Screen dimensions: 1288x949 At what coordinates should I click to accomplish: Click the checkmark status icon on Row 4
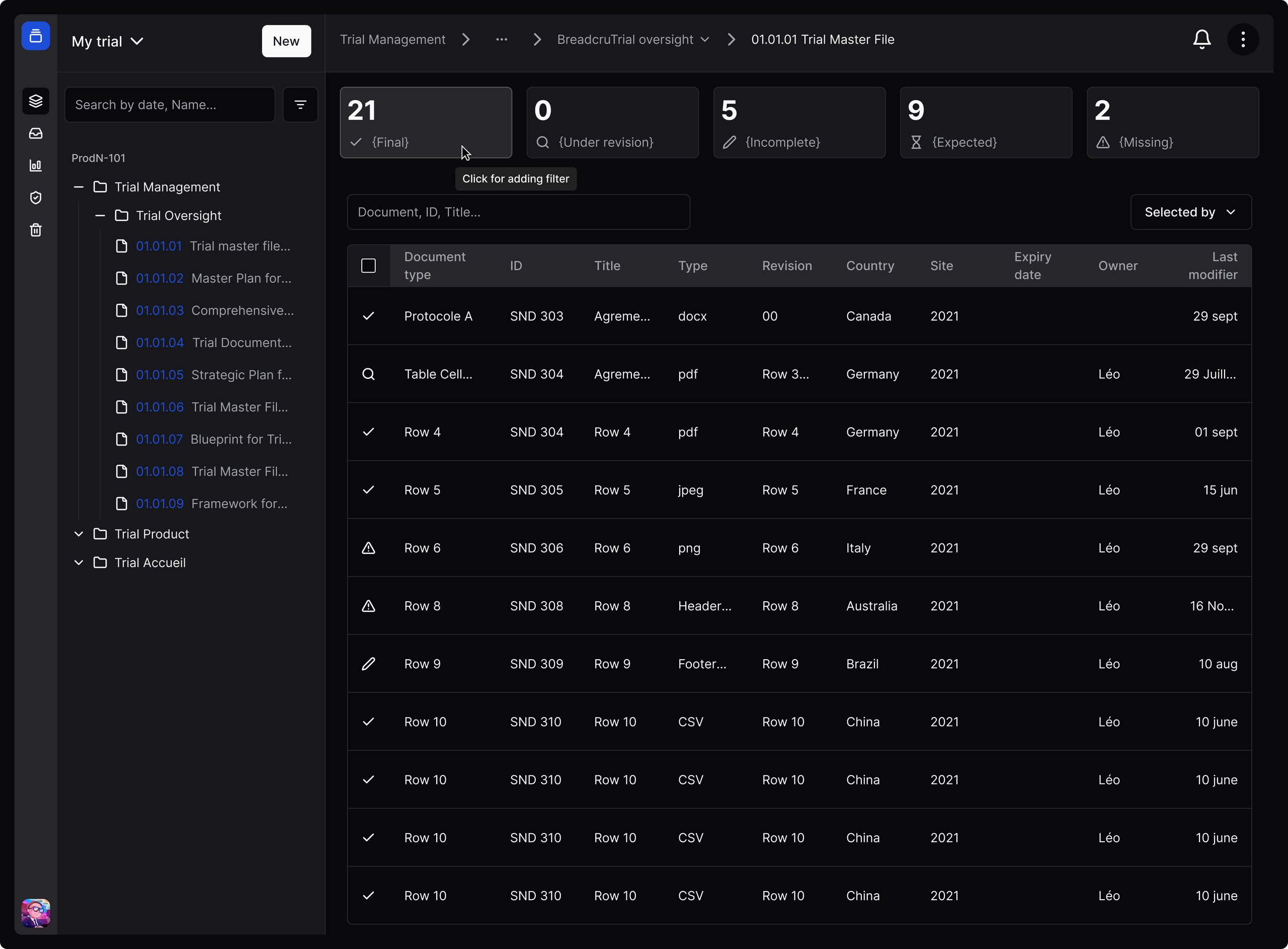click(369, 432)
